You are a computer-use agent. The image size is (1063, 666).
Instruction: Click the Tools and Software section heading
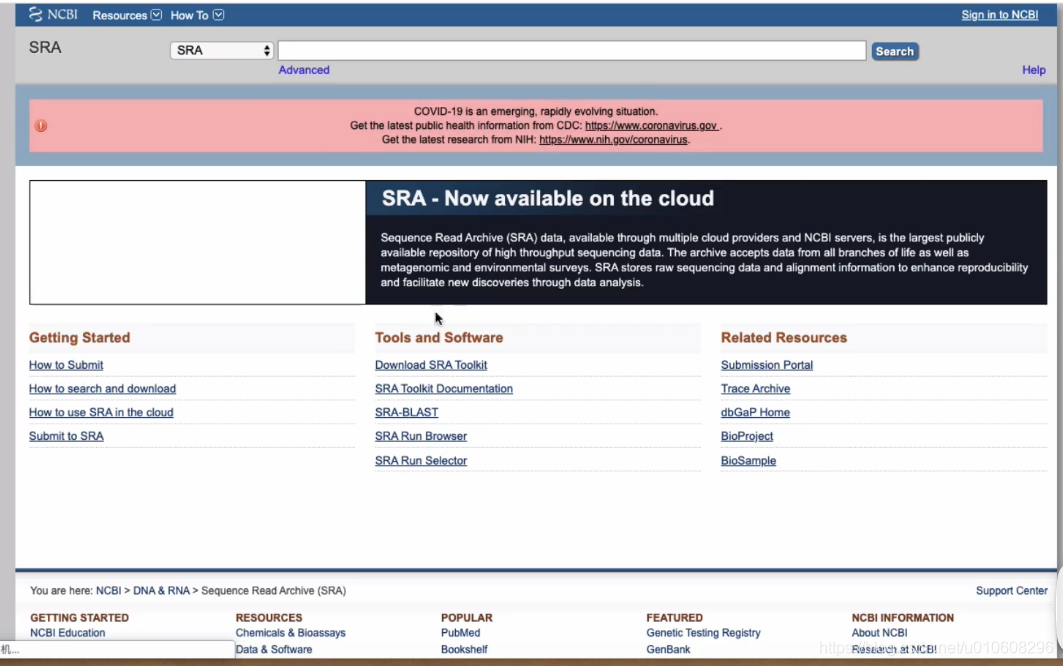click(439, 338)
